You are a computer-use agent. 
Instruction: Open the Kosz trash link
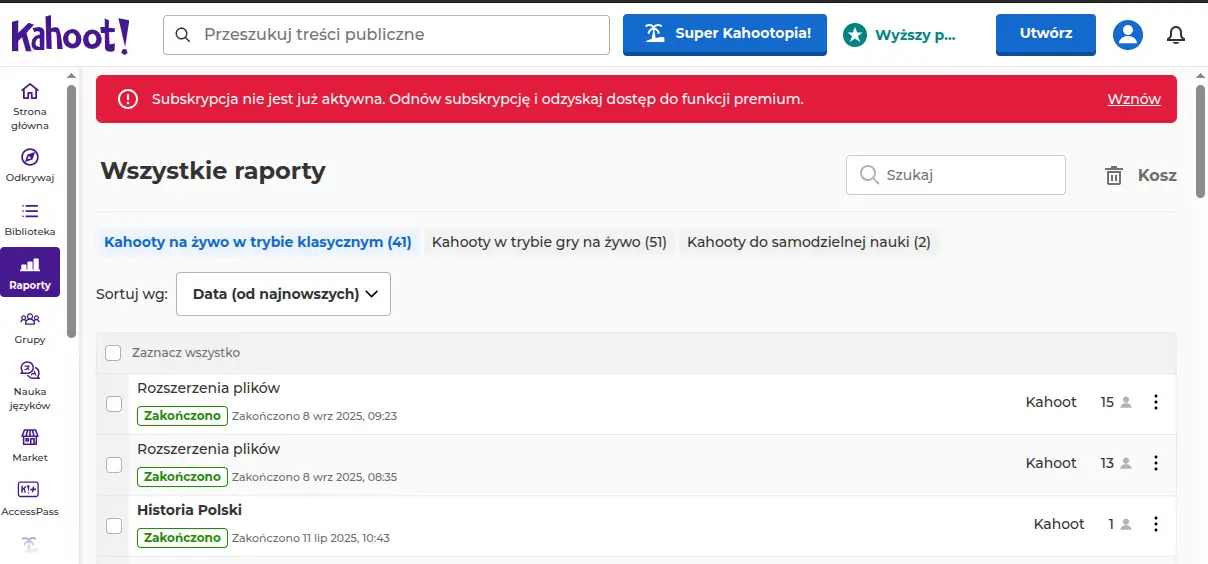tap(1157, 175)
